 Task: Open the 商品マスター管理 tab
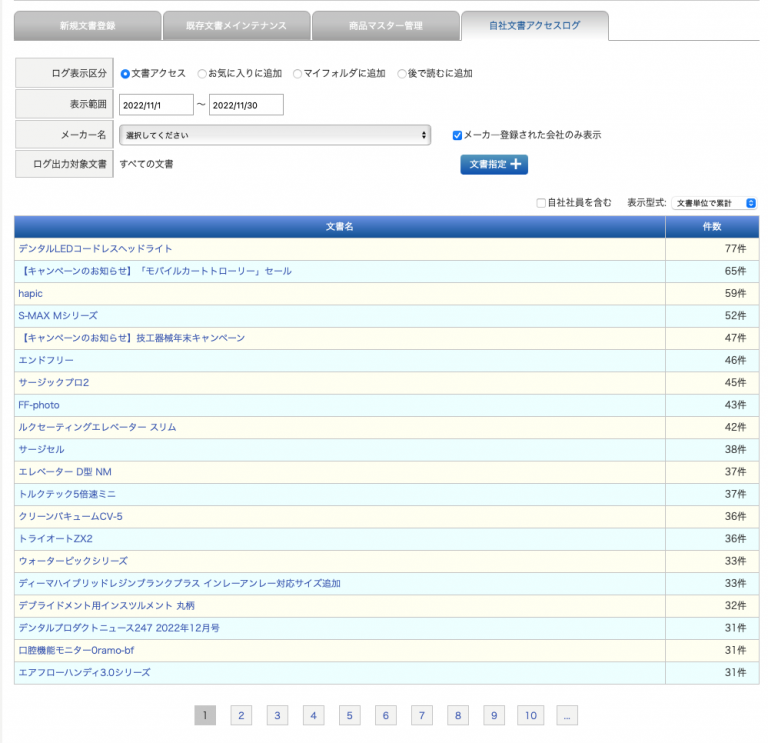(386, 25)
